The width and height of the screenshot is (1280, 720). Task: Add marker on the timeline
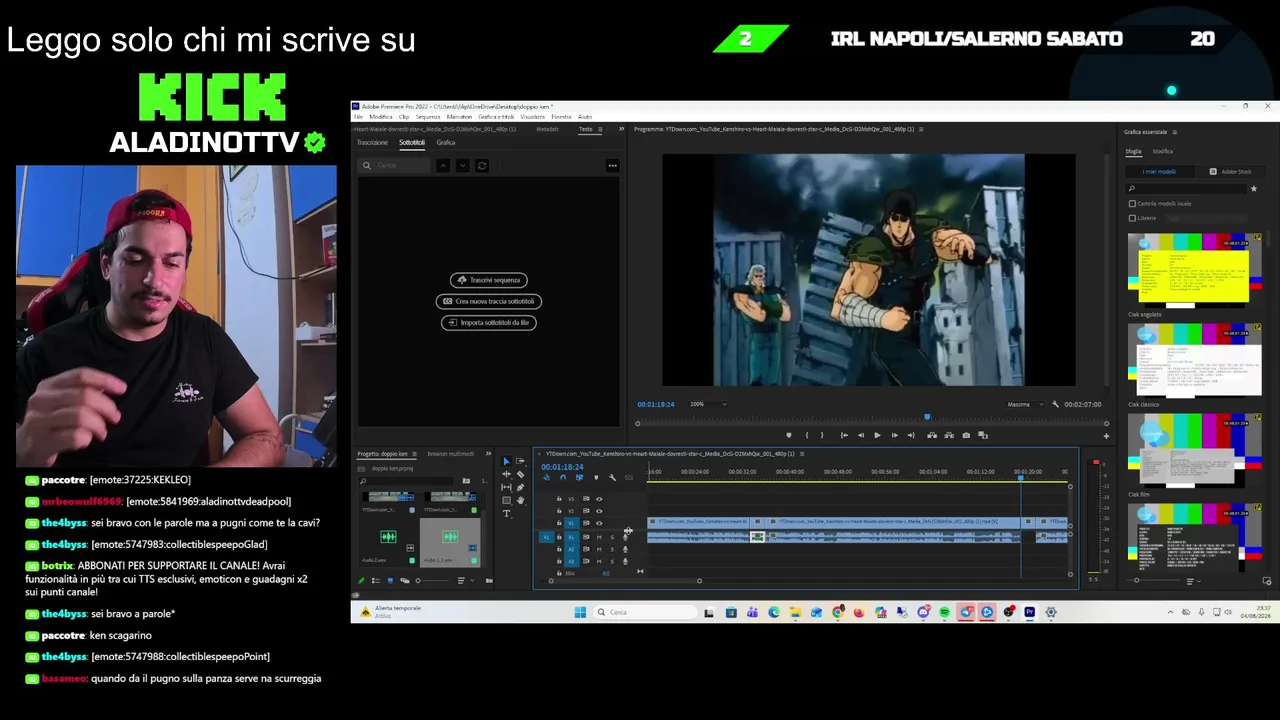coord(596,478)
